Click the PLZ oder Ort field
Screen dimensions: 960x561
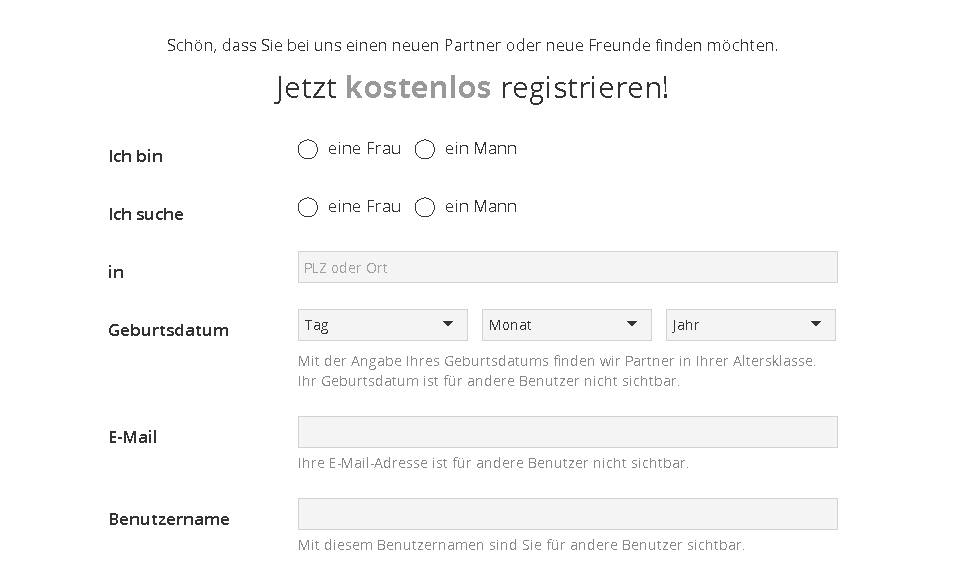click(567, 267)
